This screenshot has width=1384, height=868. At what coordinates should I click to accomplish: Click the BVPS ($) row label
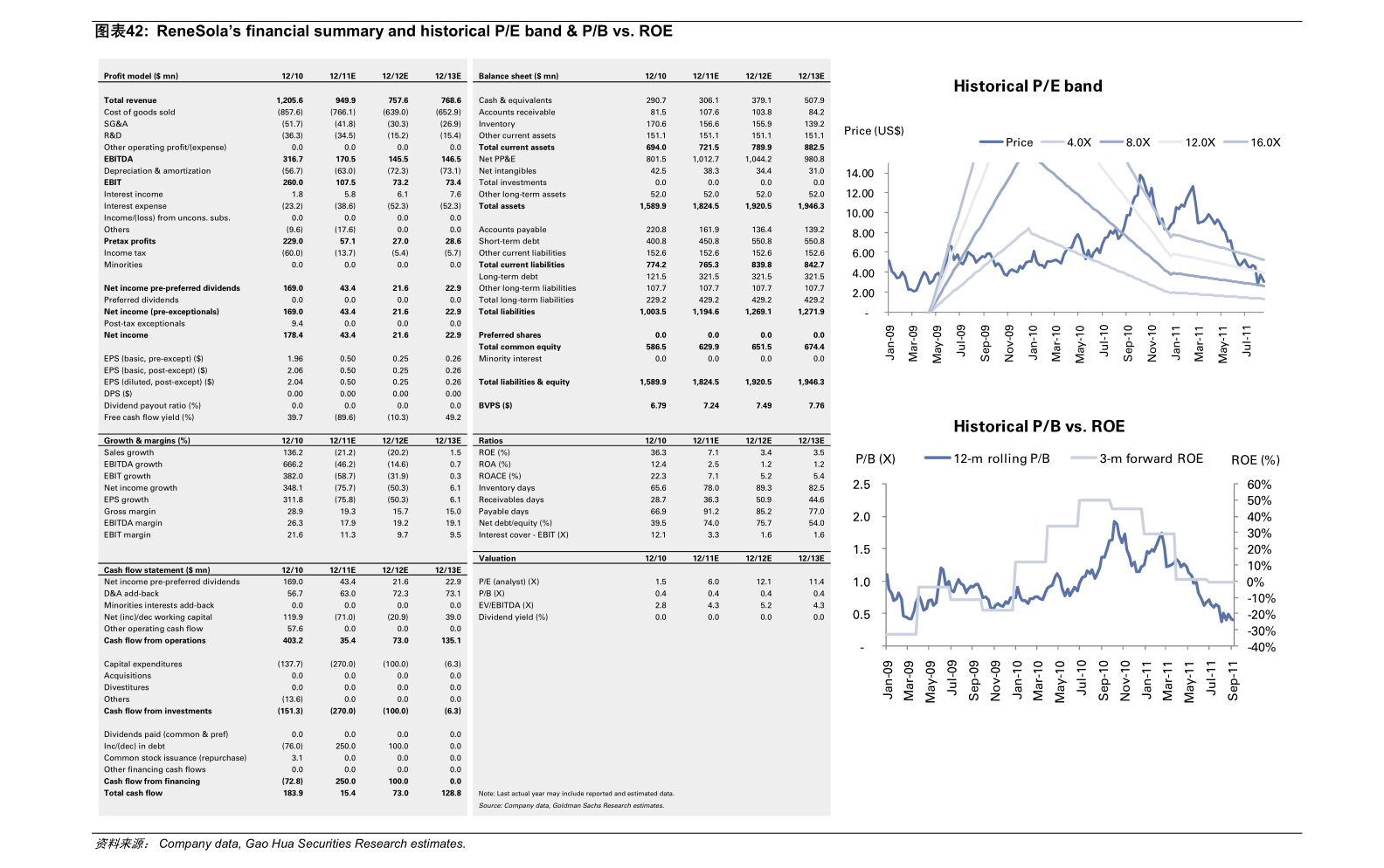495,406
